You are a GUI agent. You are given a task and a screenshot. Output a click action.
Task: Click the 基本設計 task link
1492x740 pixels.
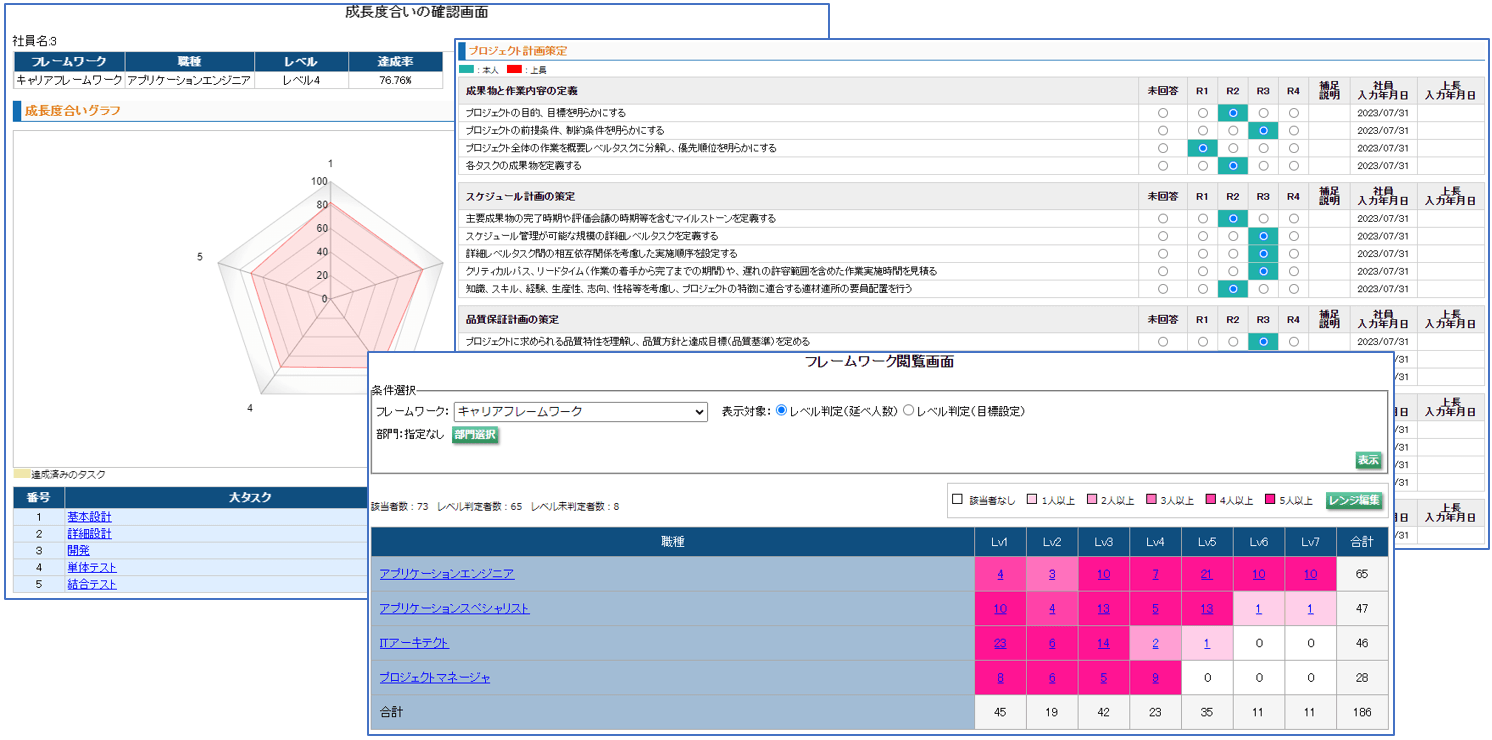(89, 517)
